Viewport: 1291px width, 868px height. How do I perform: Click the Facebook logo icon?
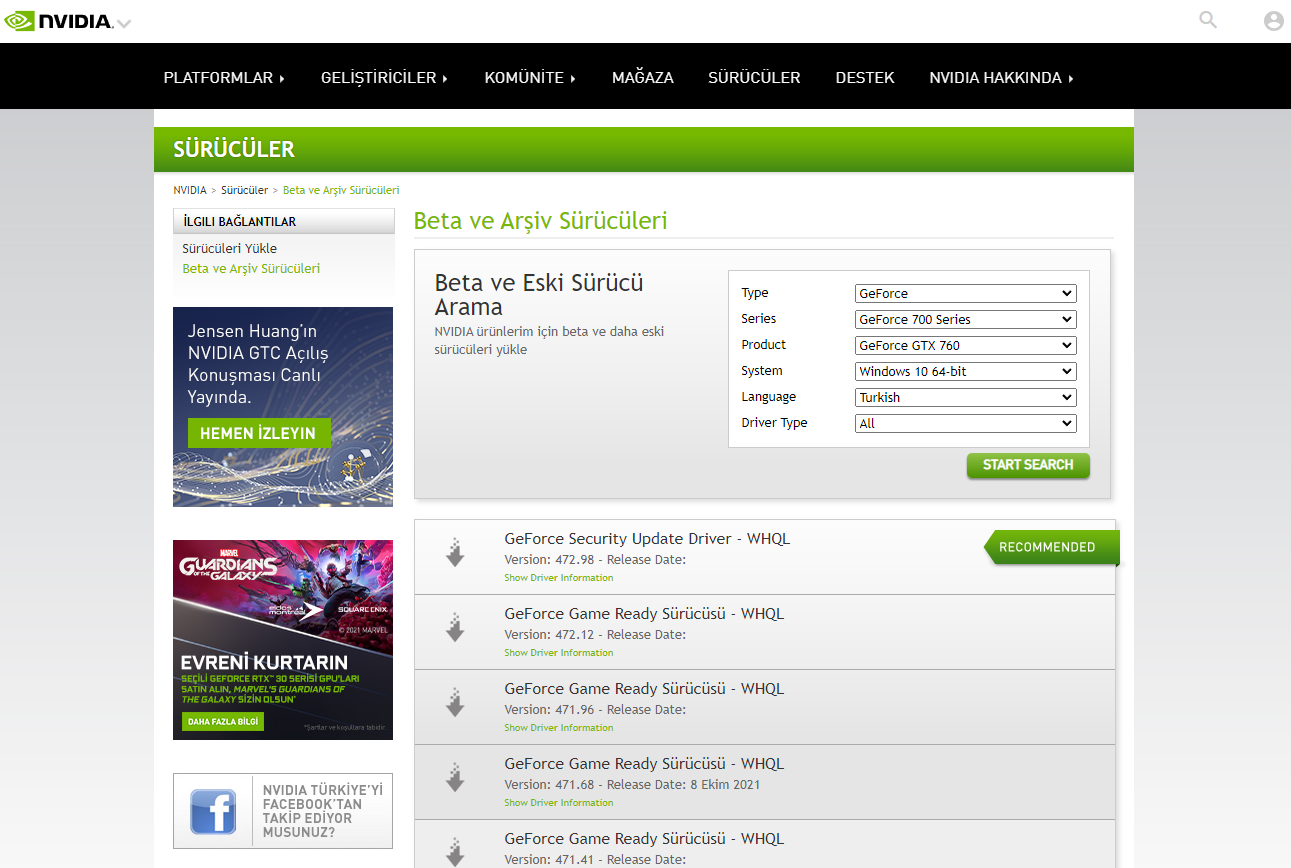213,811
